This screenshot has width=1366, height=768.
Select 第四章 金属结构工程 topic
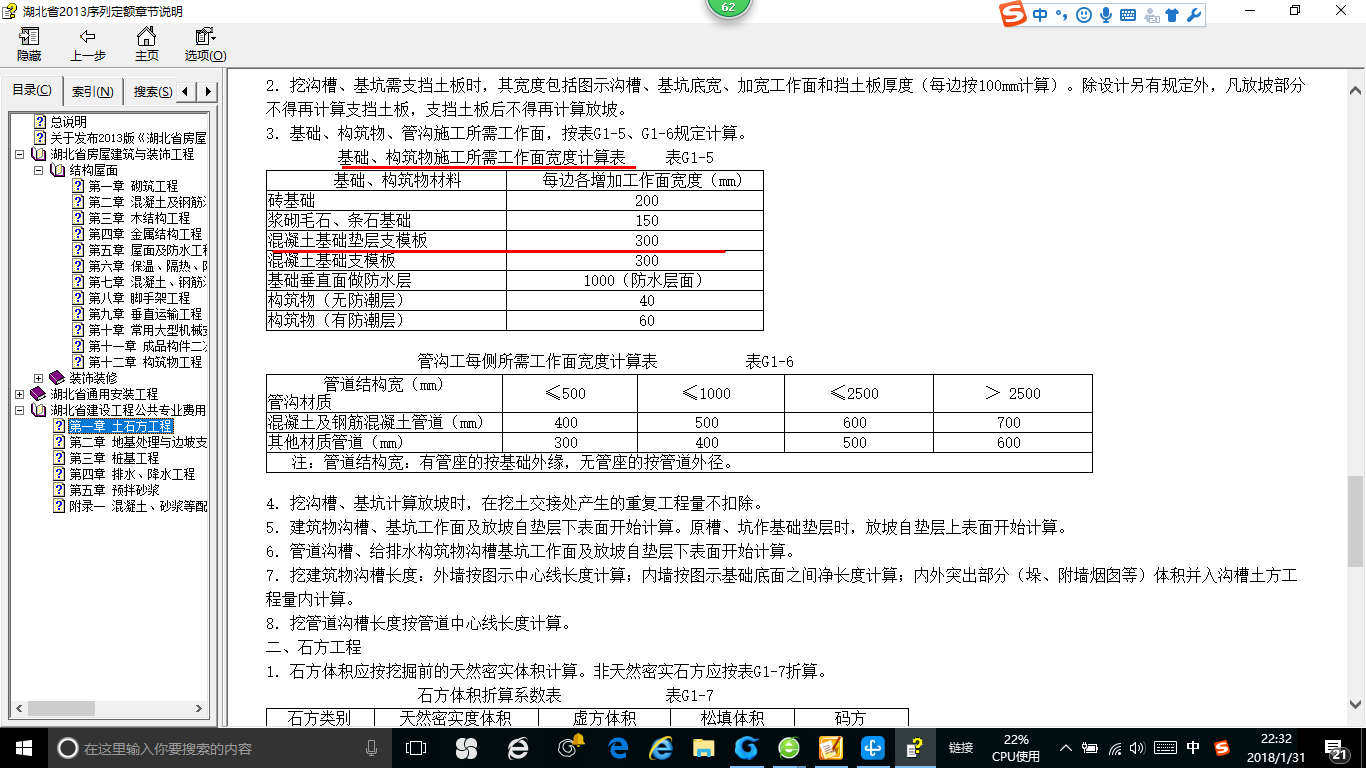point(145,234)
